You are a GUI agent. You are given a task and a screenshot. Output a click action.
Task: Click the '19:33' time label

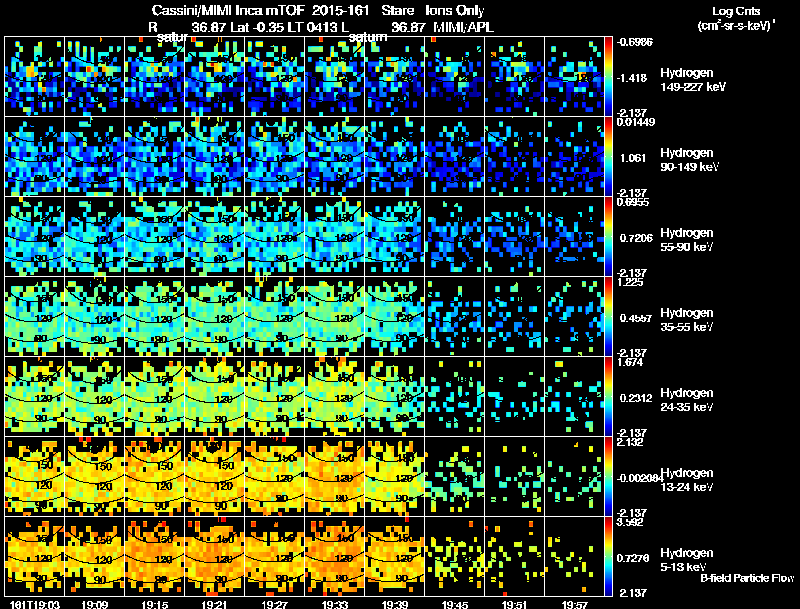click(x=335, y=605)
